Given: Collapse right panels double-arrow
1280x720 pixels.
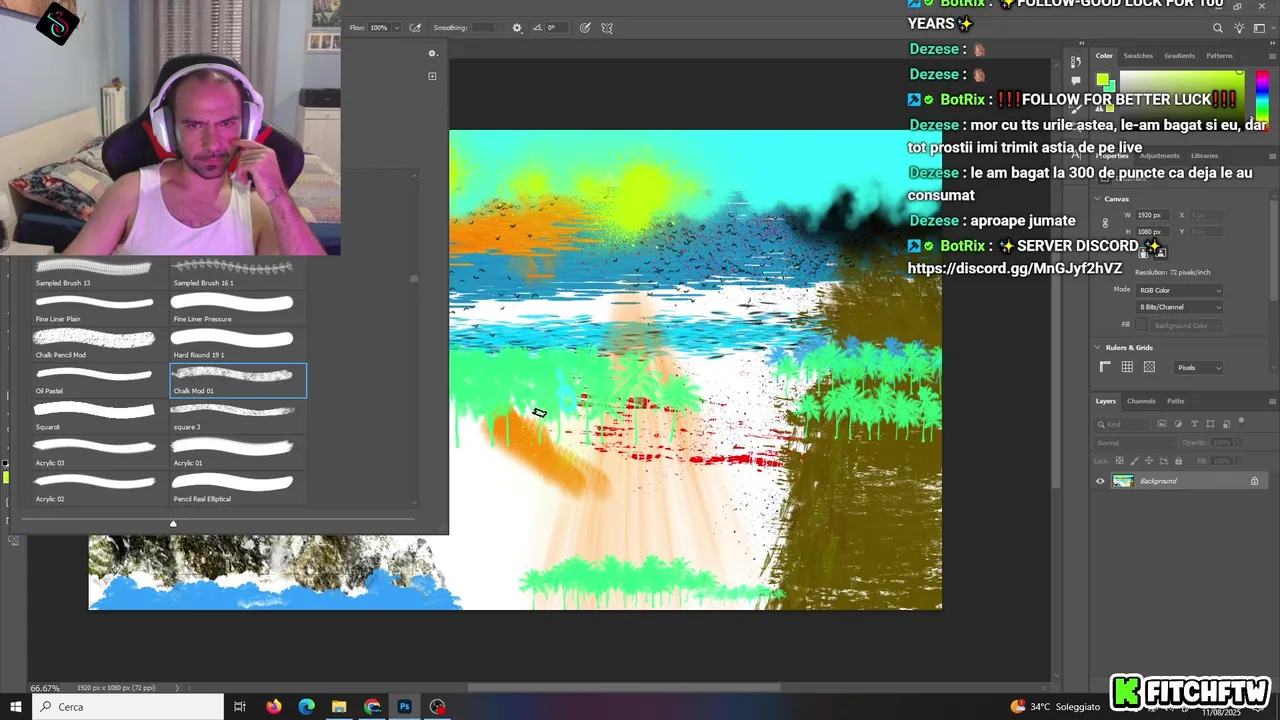Looking at the screenshot, I should (x=1272, y=43).
